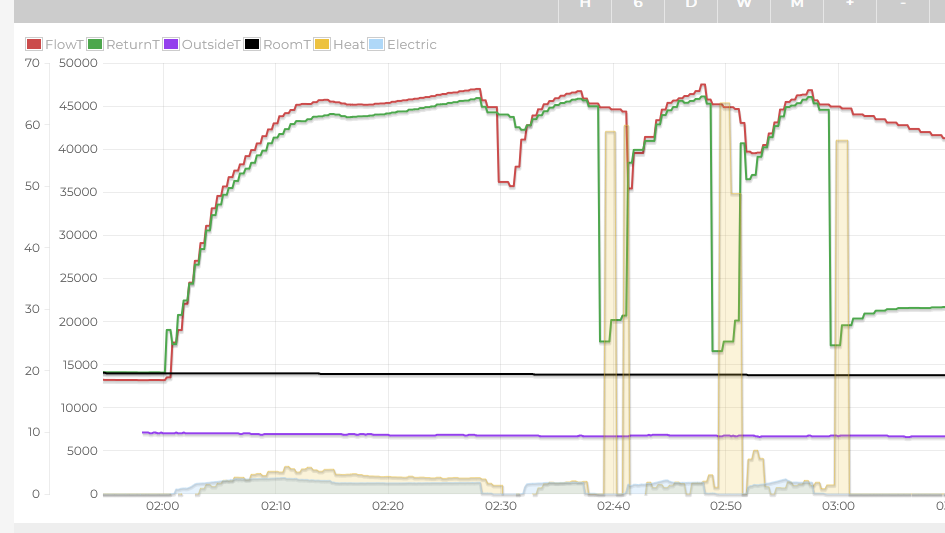
Task: Toggle the yellow Heat legend swatch
Action: tap(322, 45)
